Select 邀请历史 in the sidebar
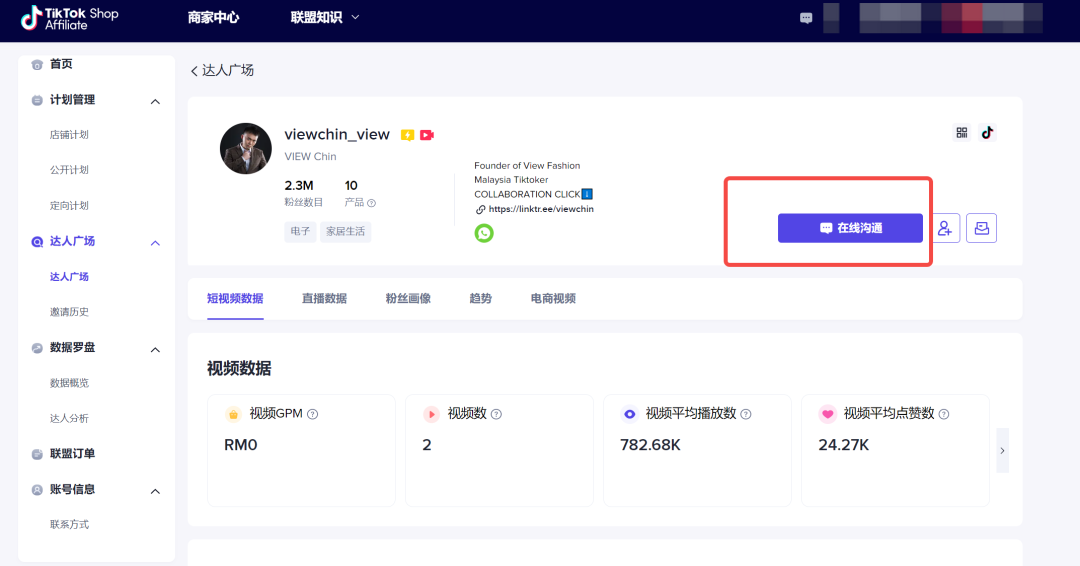This screenshot has width=1080, height=566. point(69,312)
